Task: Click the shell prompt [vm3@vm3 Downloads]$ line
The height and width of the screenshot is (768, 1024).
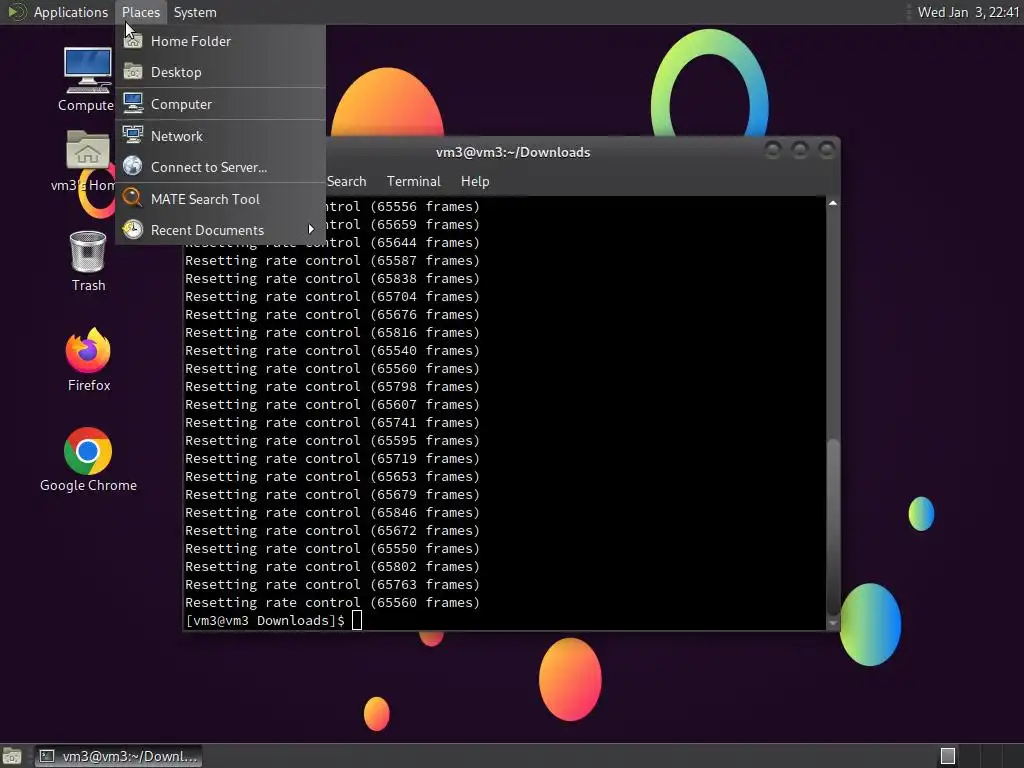Action: click(x=265, y=620)
